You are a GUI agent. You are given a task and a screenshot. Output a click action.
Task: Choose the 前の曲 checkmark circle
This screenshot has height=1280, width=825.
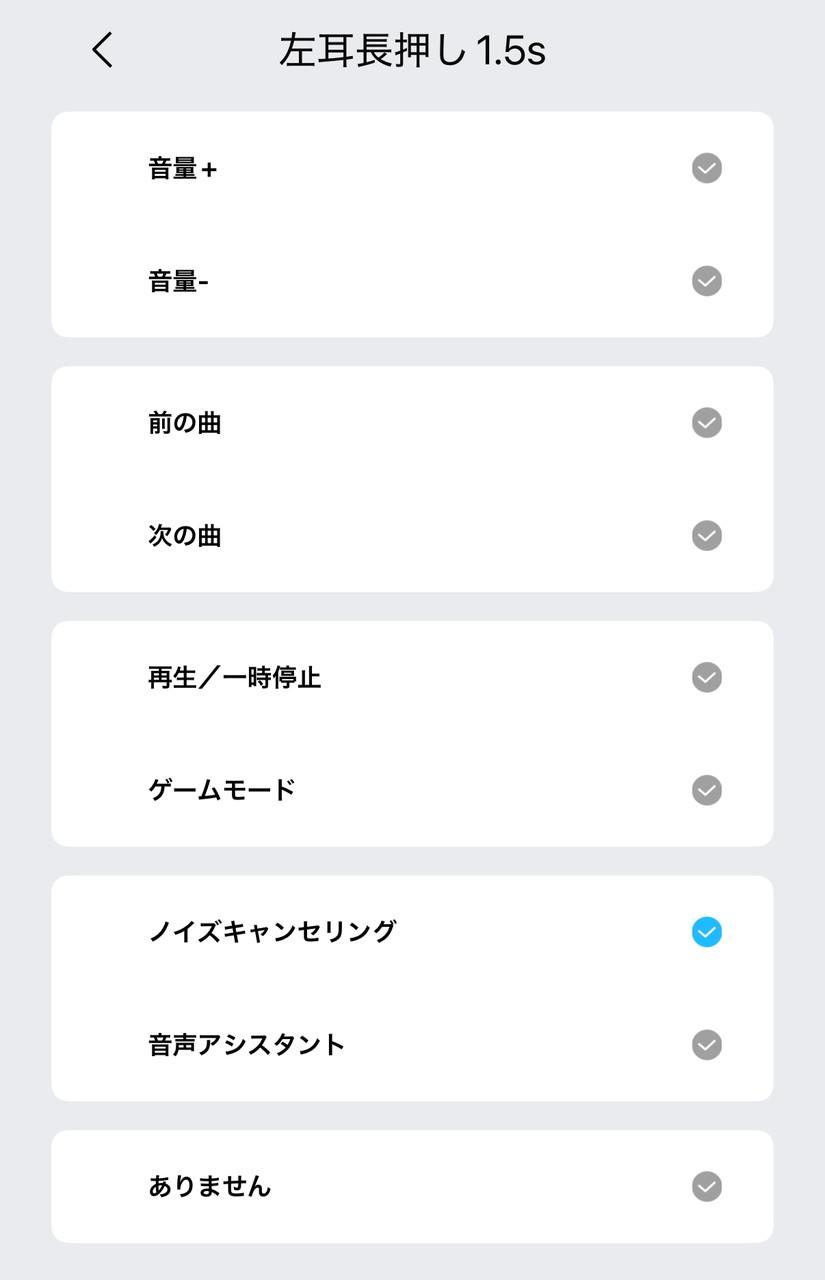coord(706,423)
